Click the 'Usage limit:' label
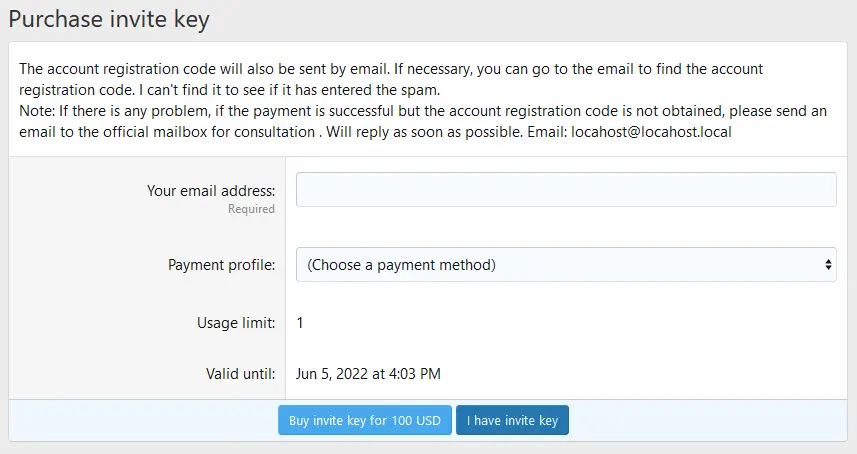 click(236, 323)
